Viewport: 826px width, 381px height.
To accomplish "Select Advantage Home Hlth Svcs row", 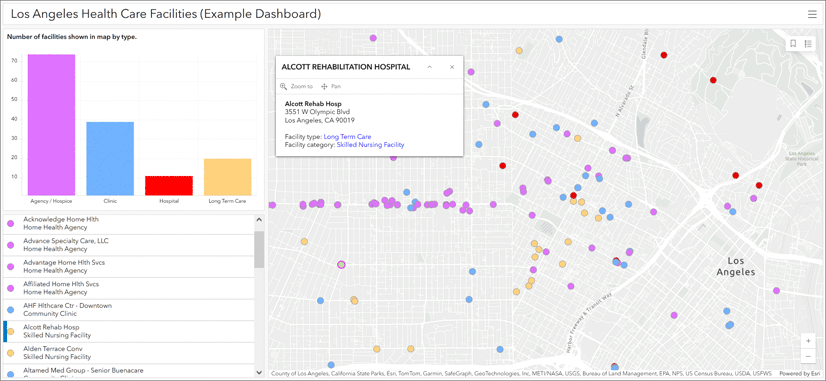I will click(x=129, y=267).
